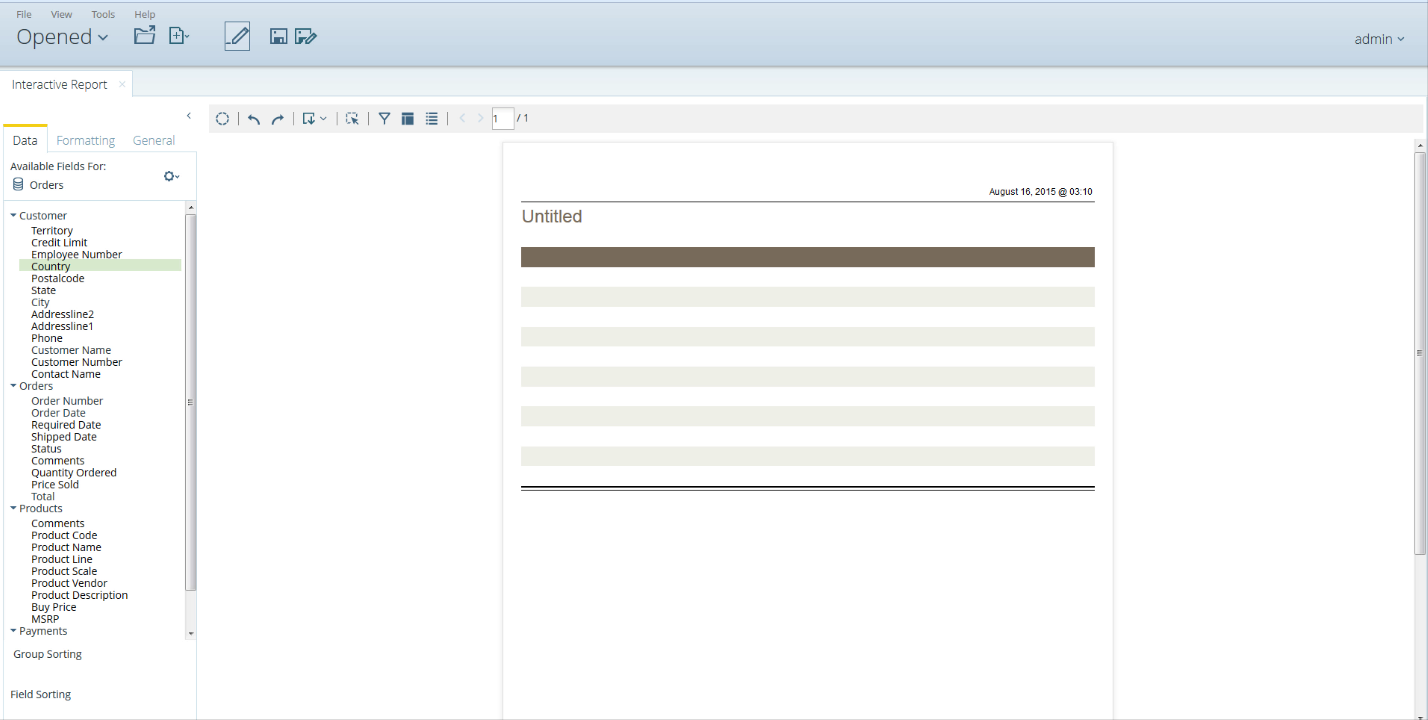The width and height of the screenshot is (1428, 720).
Task: Click the Orders data source icon
Action: click(18, 184)
